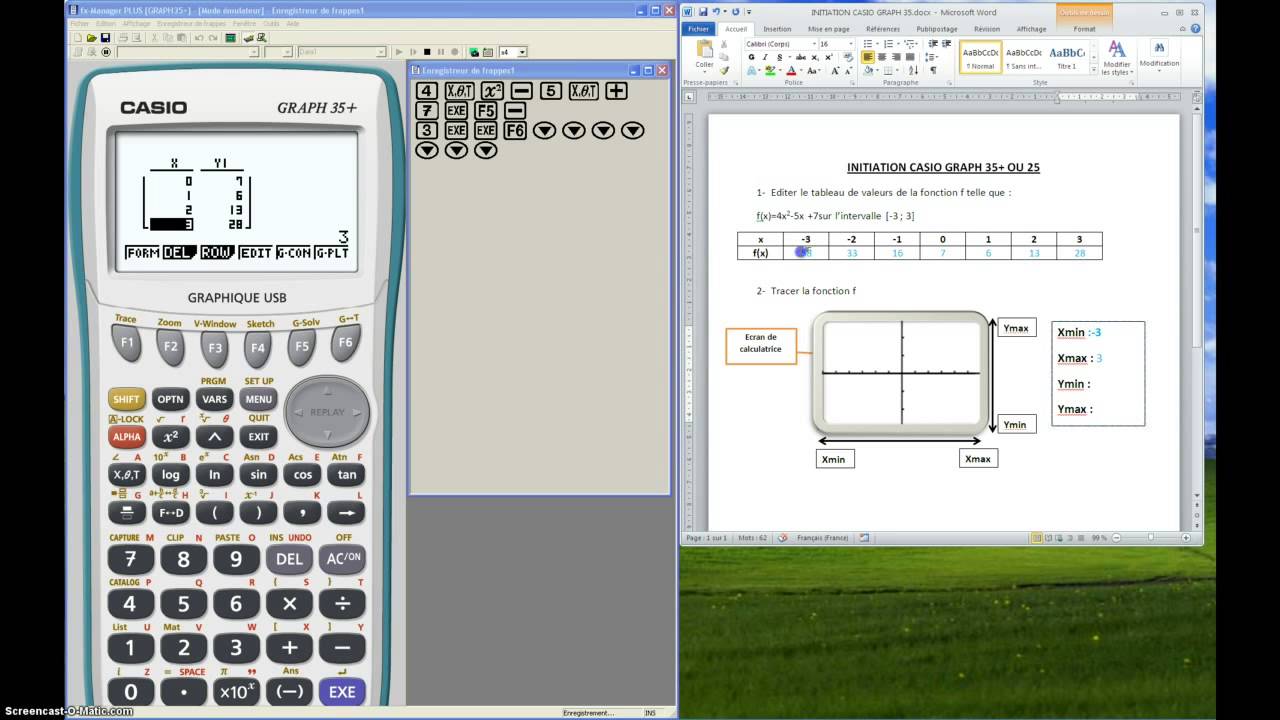The height and width of the screenshot is (720, 1280).
Task: Click the red ALPHA calculator key
Action: pyautogui.click(x=126, y=436)
